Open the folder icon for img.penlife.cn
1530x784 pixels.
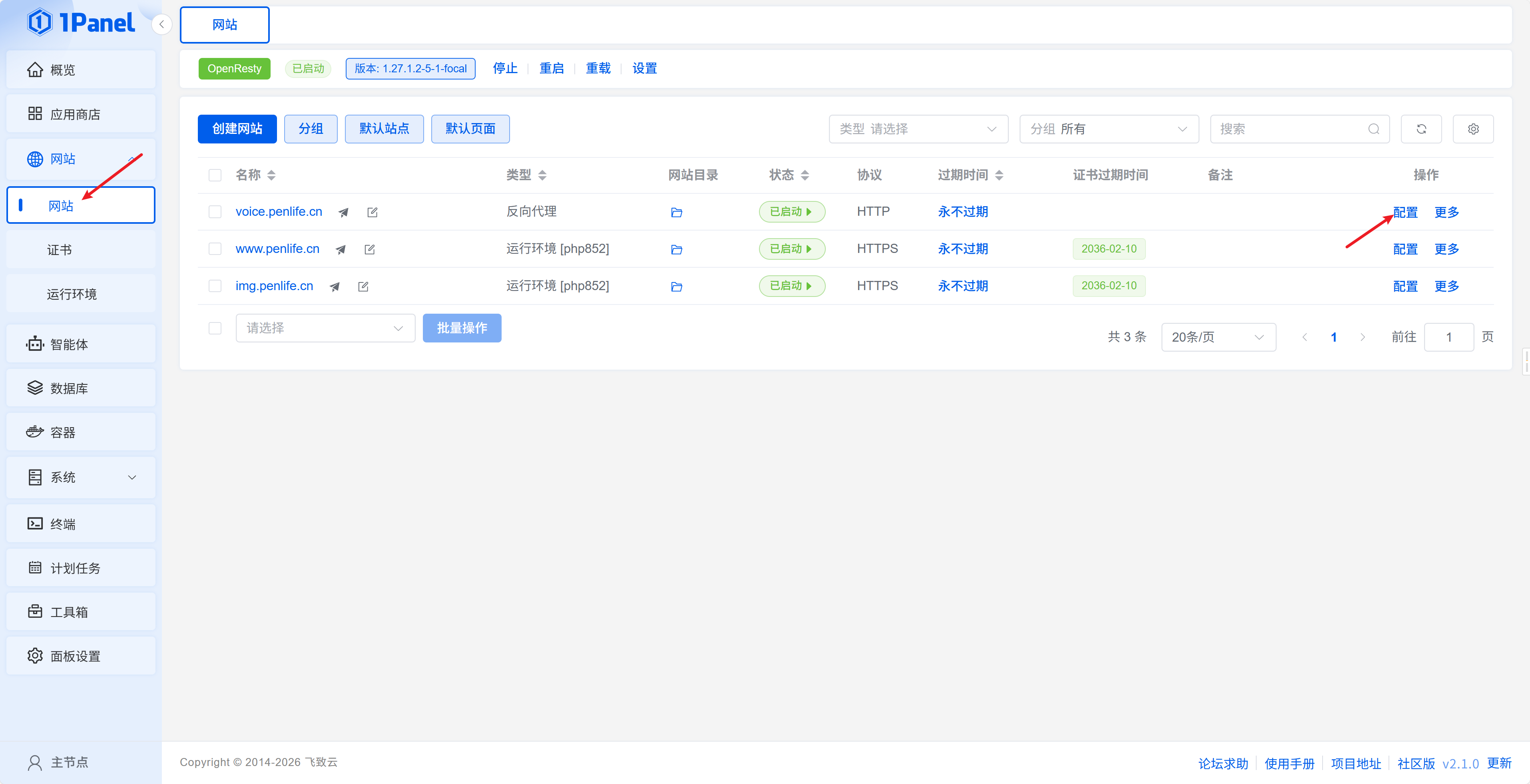click(676, 287)
